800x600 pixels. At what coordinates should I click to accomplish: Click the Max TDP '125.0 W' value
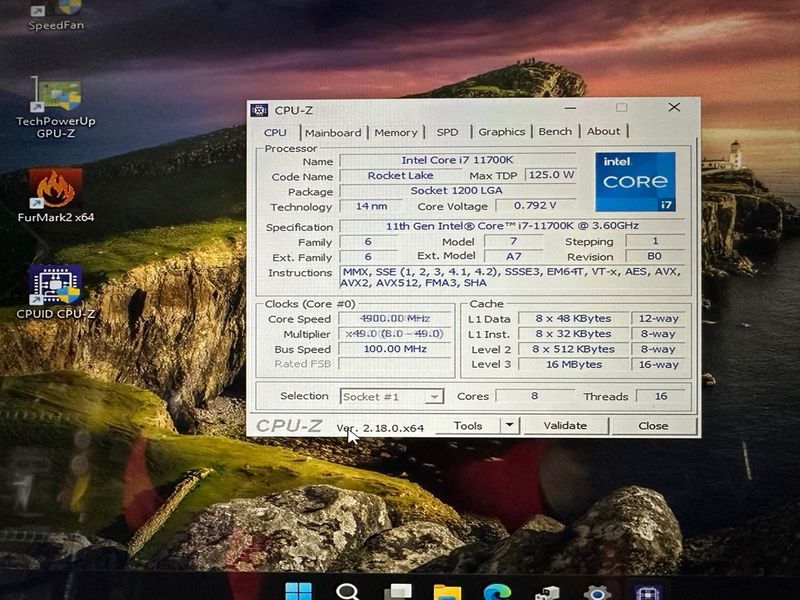pyautogui.click(x=551, y=174)
